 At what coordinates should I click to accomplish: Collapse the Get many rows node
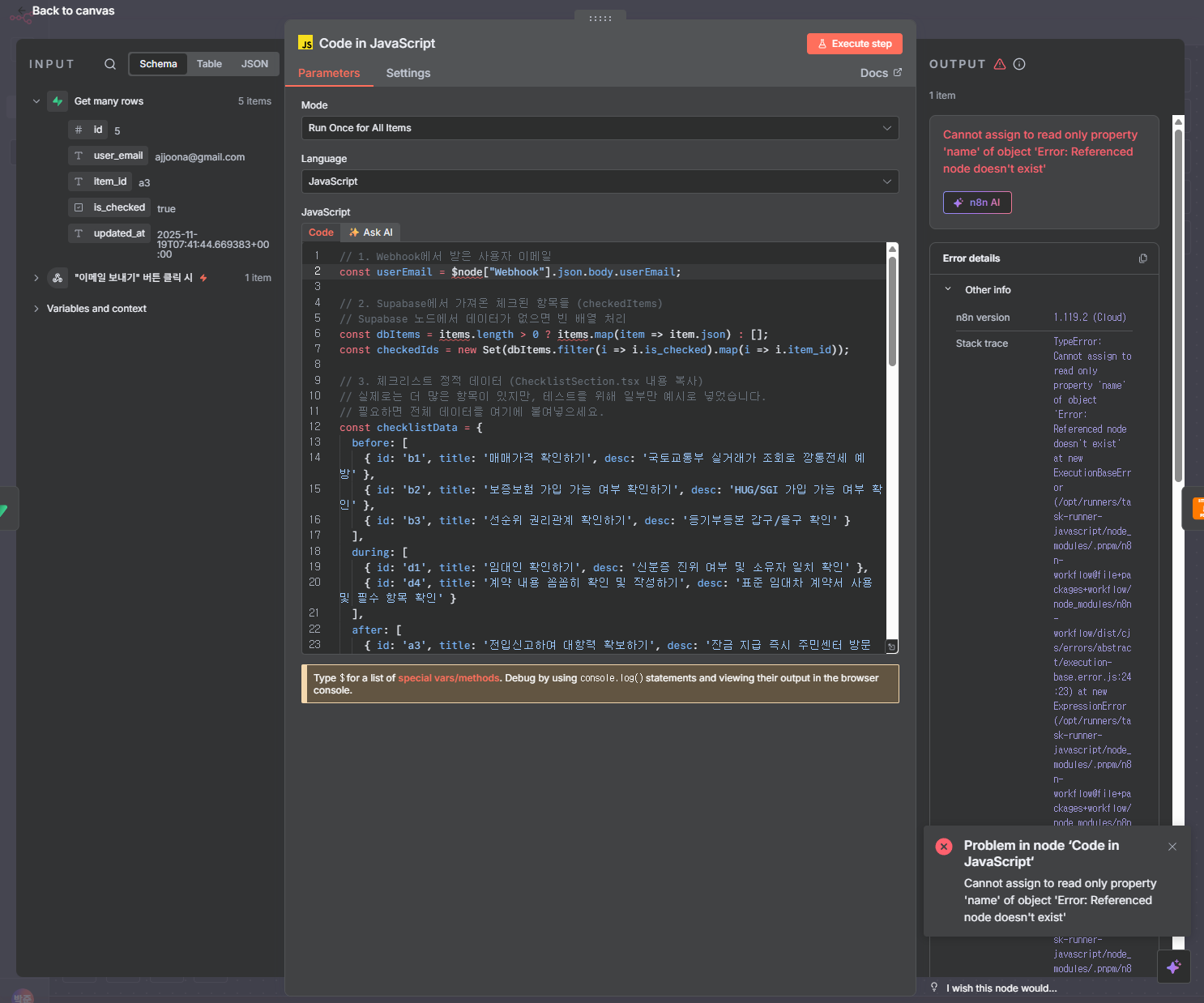[36, 101]
